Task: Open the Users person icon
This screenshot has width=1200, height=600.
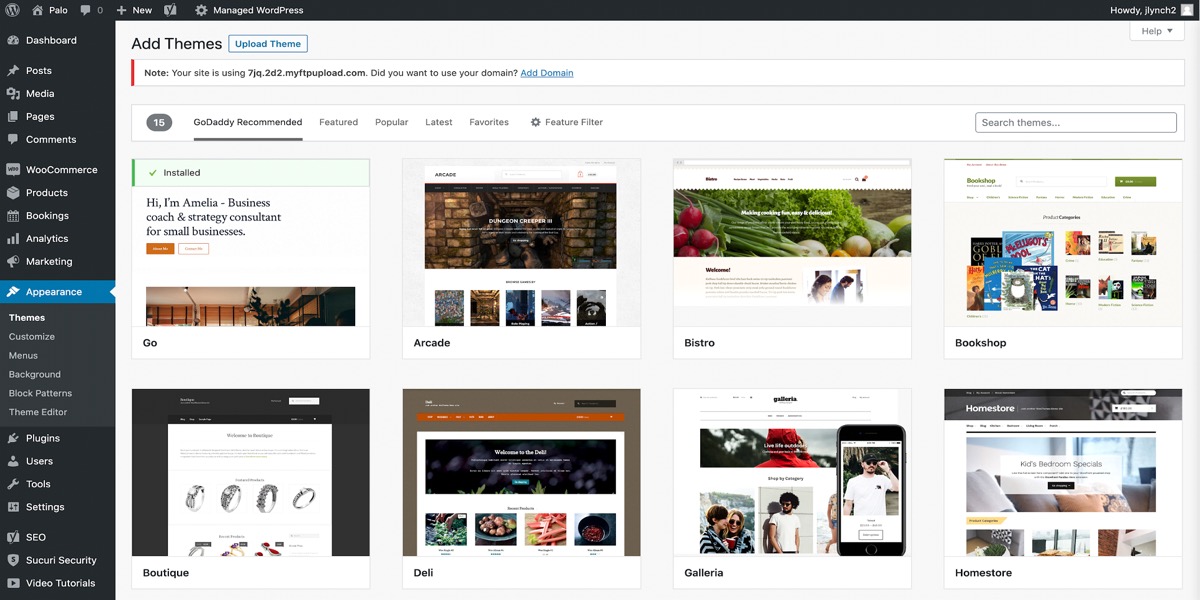Action: pos(13,461)
